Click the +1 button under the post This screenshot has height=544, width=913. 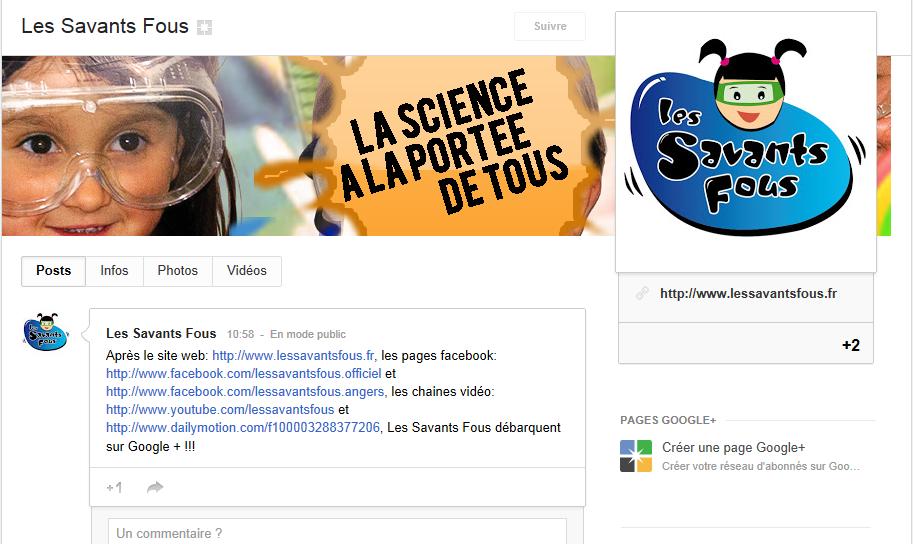[x=115, y=488]
